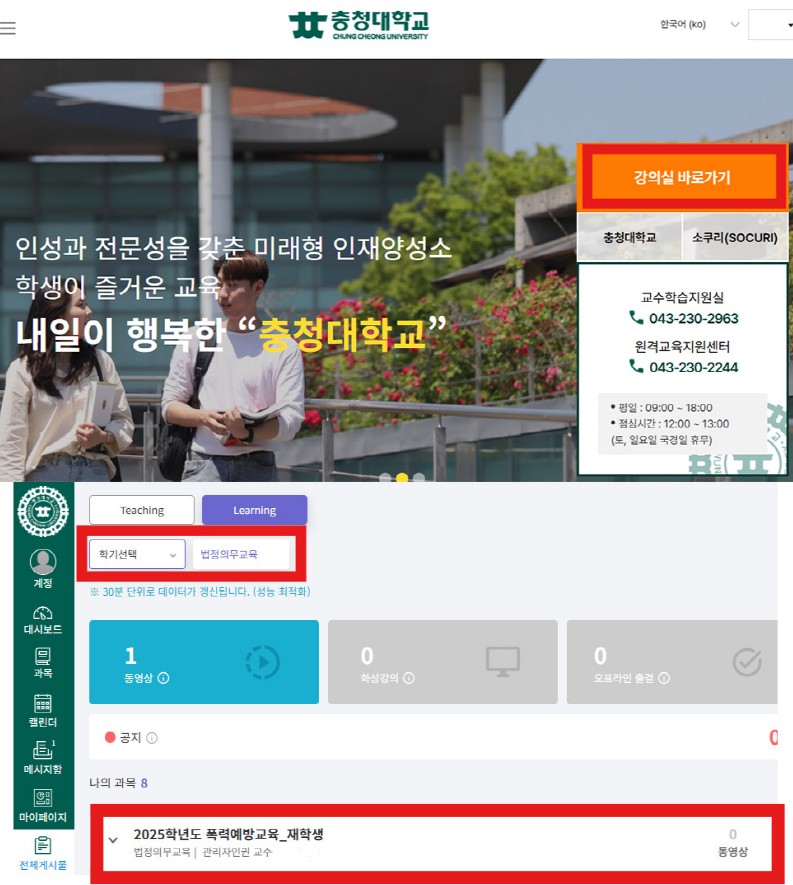This screenshot has height=885, width=793.
Task: Click the info icon beside 공지
Action: (x=152, y=738)
